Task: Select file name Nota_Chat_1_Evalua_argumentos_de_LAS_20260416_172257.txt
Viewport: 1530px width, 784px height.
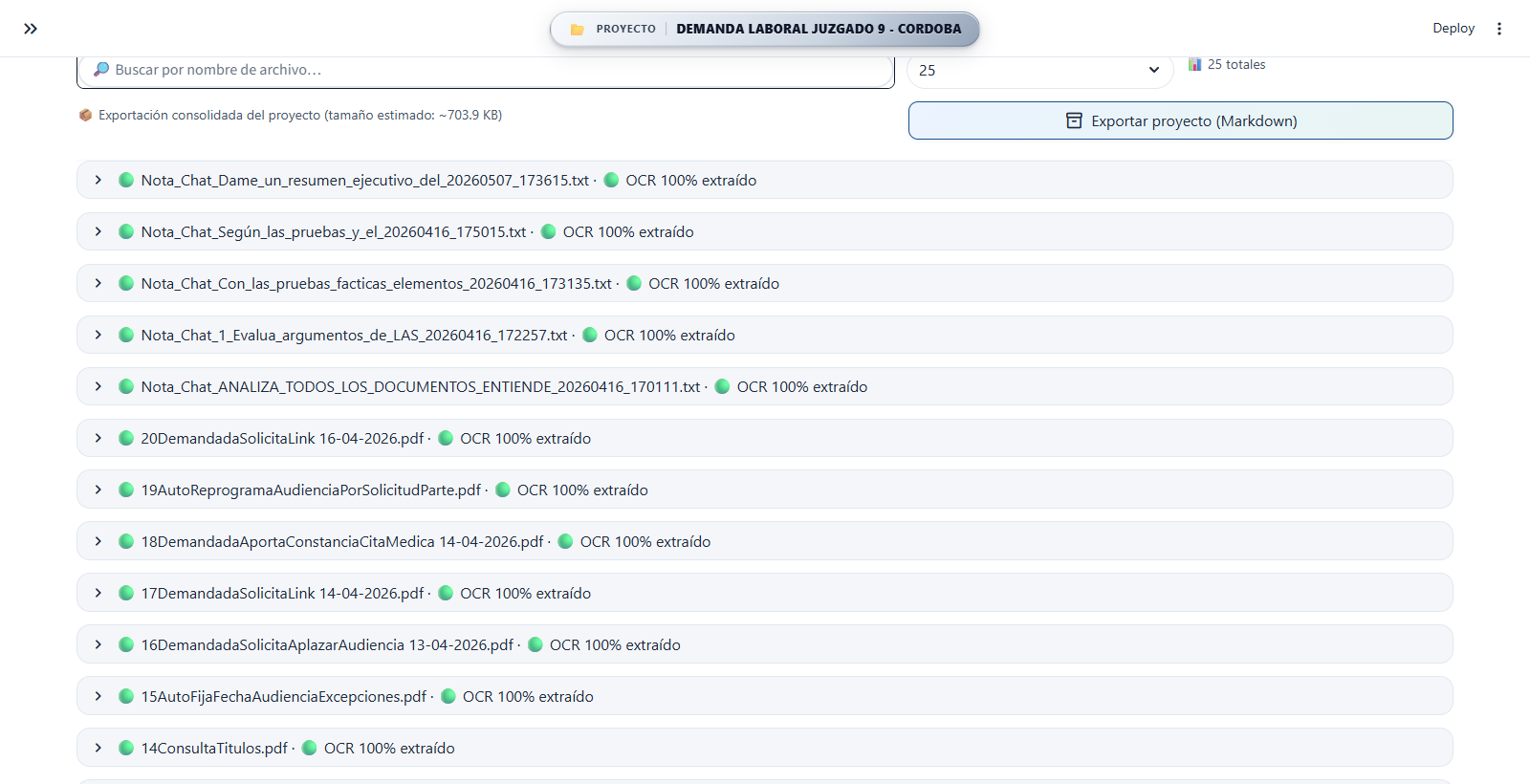Action: click(355, 335)
